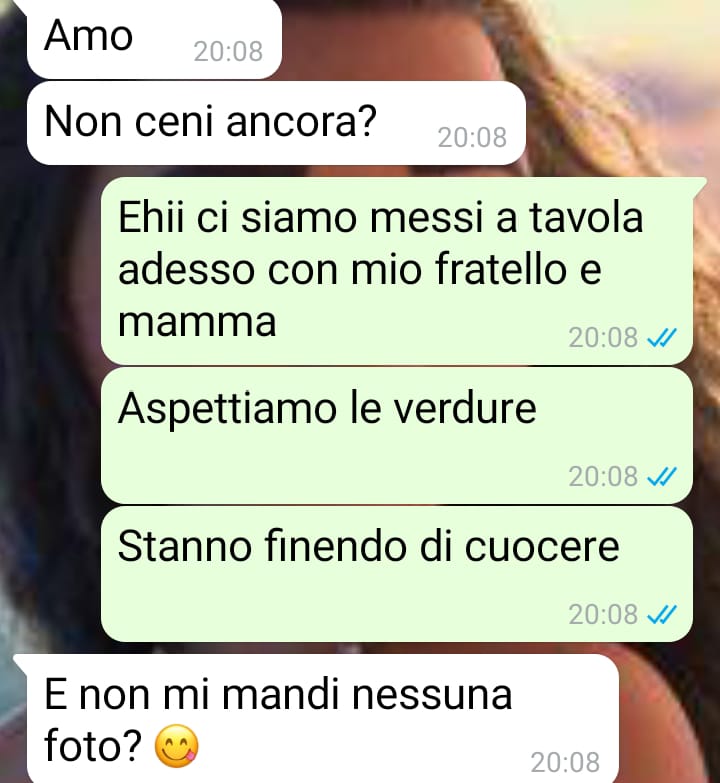Click read receipt ticks on 'Stanno finendo di cuocere'
The width and height of the screenshot is (720, 783).
pyautogui.click(x=662, y=615)
